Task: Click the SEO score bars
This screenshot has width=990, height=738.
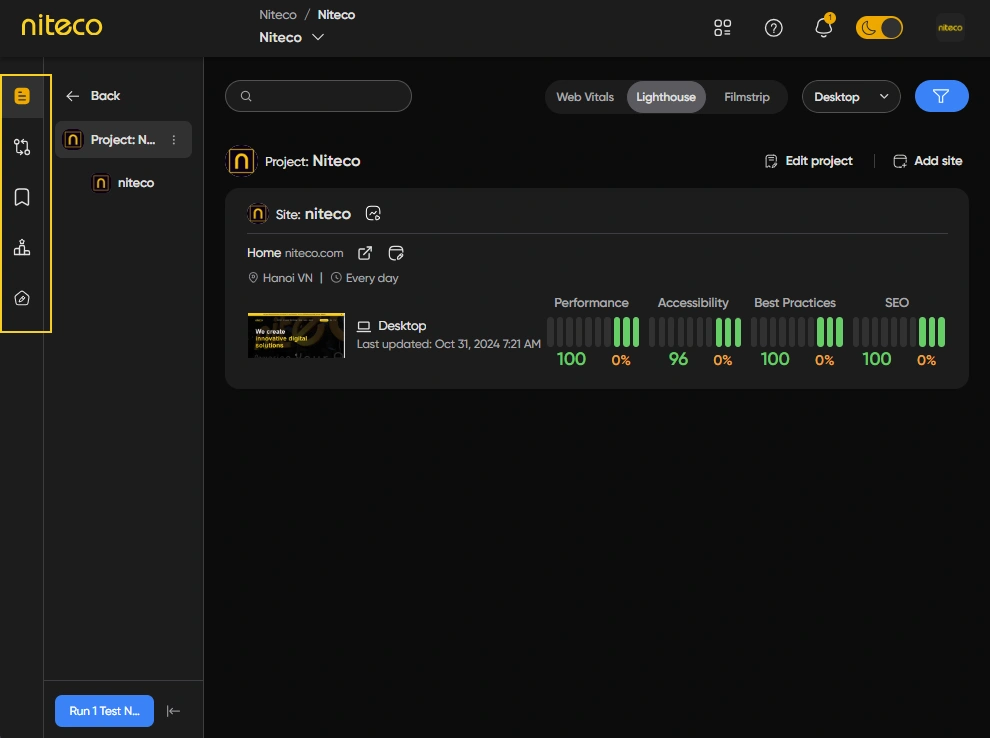Action: [x=898, y=331]
